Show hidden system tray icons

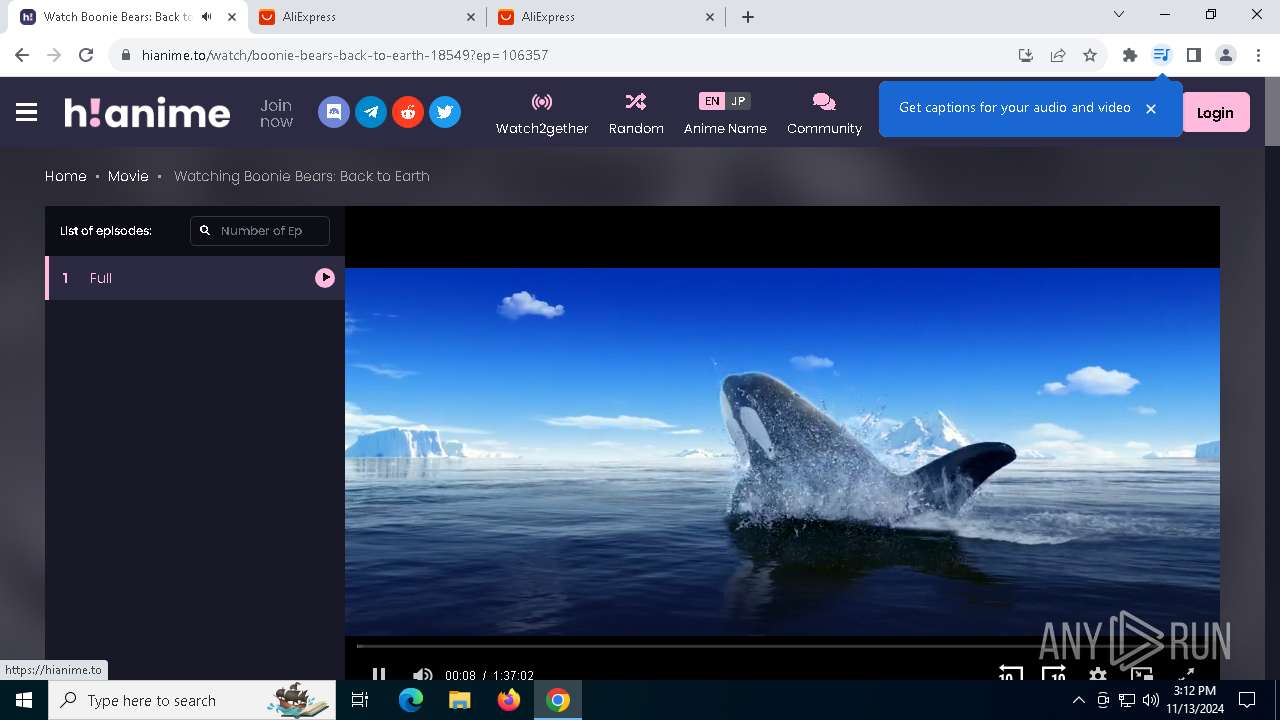(x=1079, y=700)
